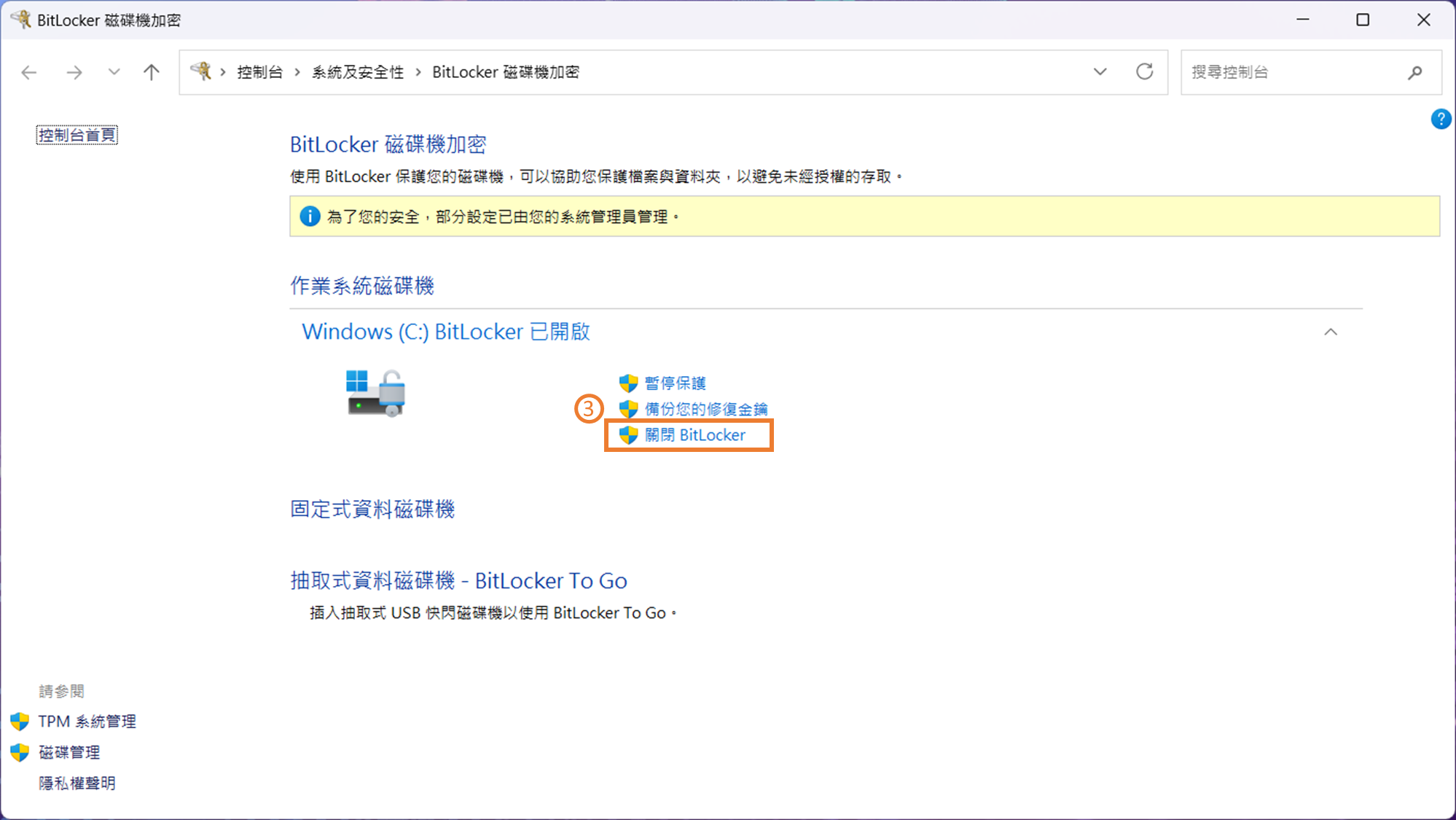
Task: Go up one folder level
Action: [x=151, y=72]
